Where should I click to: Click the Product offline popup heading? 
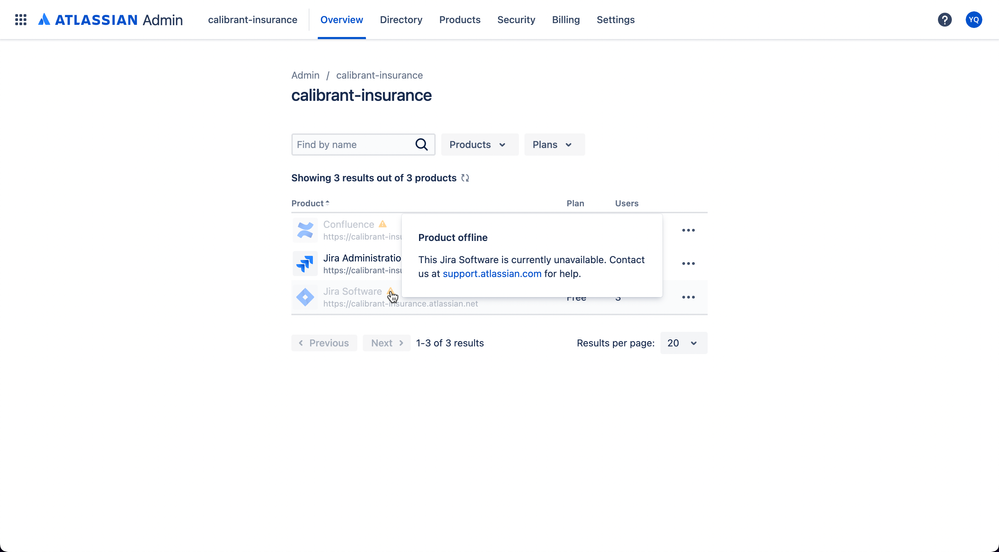[453, 238]
